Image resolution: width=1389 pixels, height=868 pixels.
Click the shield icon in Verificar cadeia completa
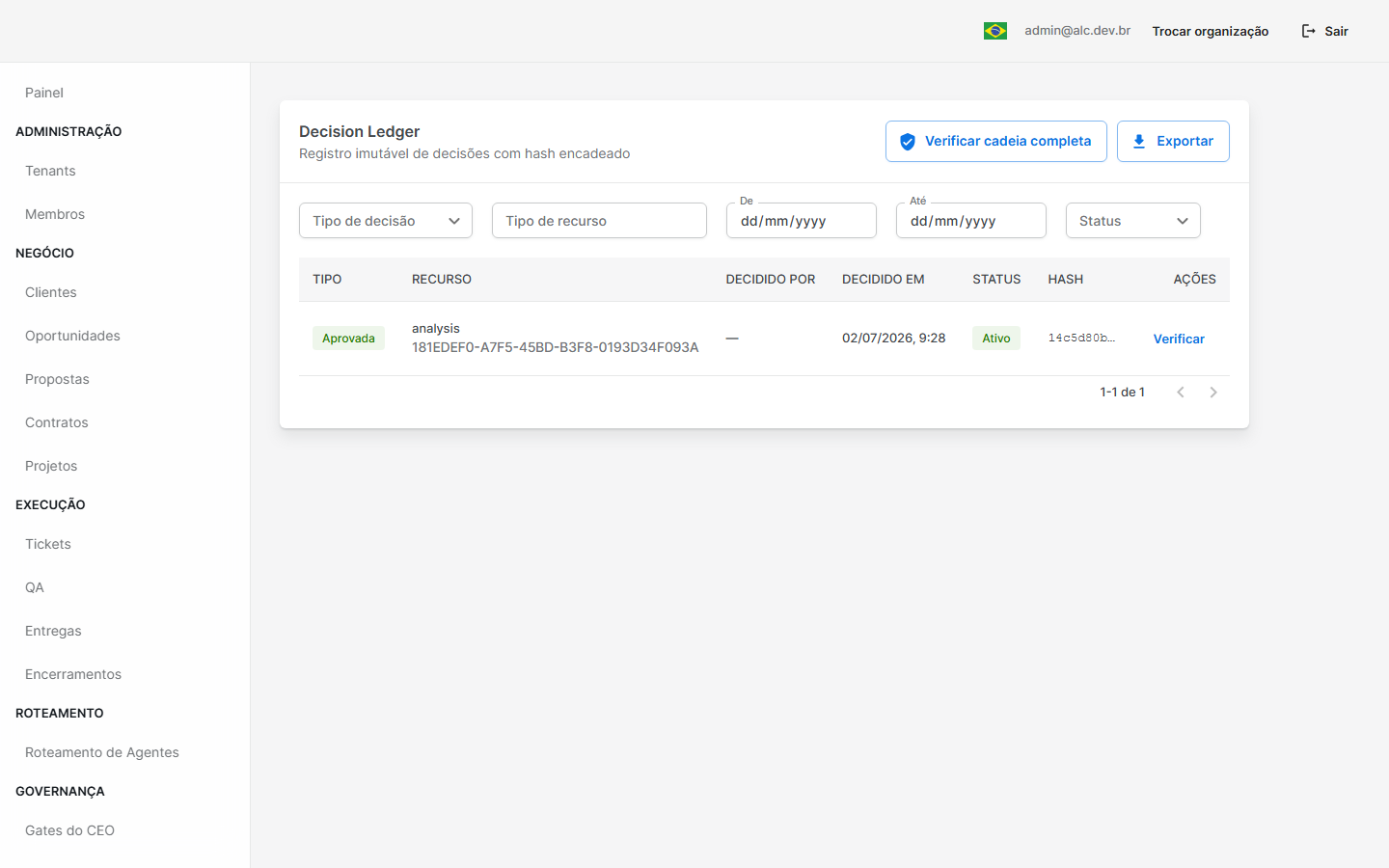pos(908,142)
